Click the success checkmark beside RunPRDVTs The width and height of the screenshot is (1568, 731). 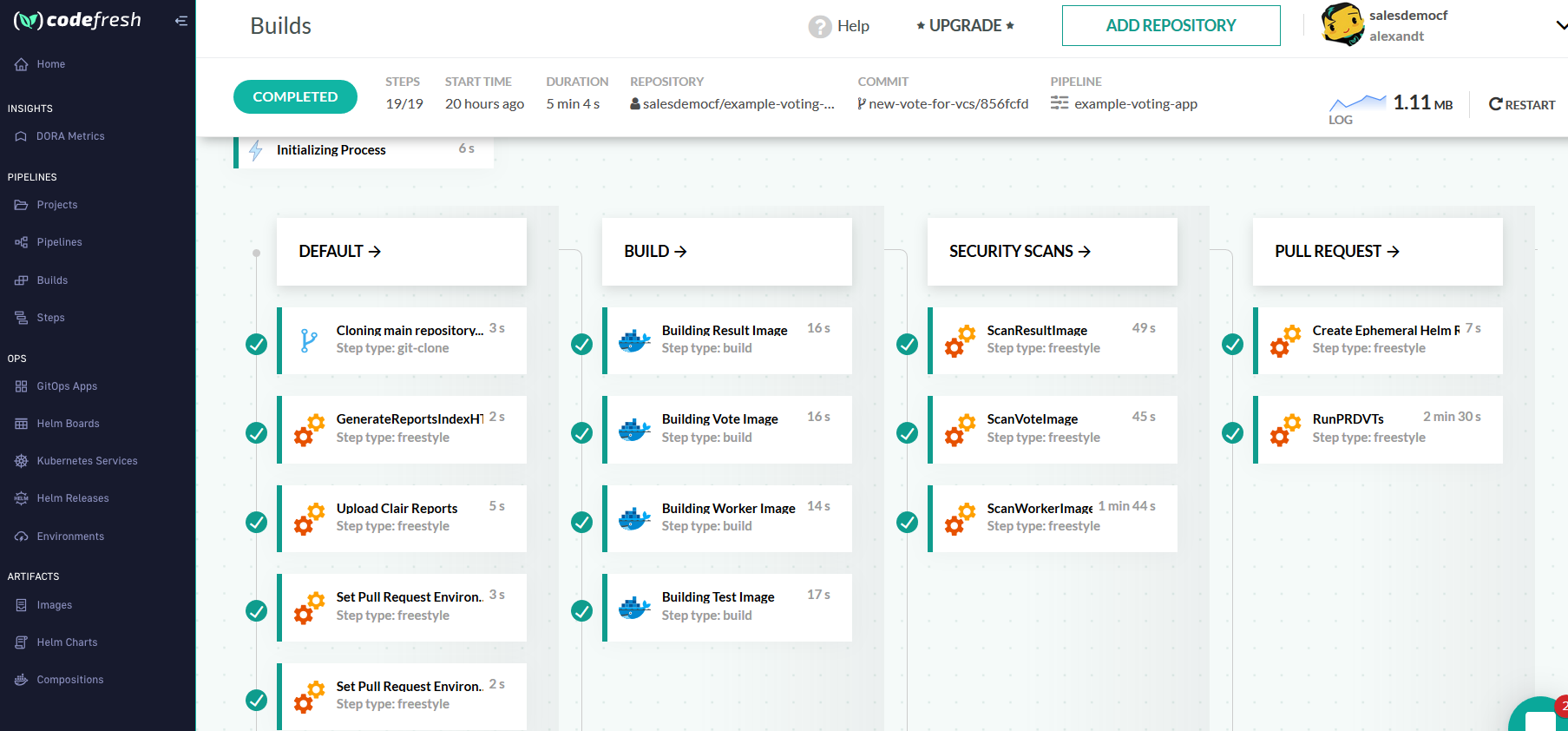click(1232, 432)
